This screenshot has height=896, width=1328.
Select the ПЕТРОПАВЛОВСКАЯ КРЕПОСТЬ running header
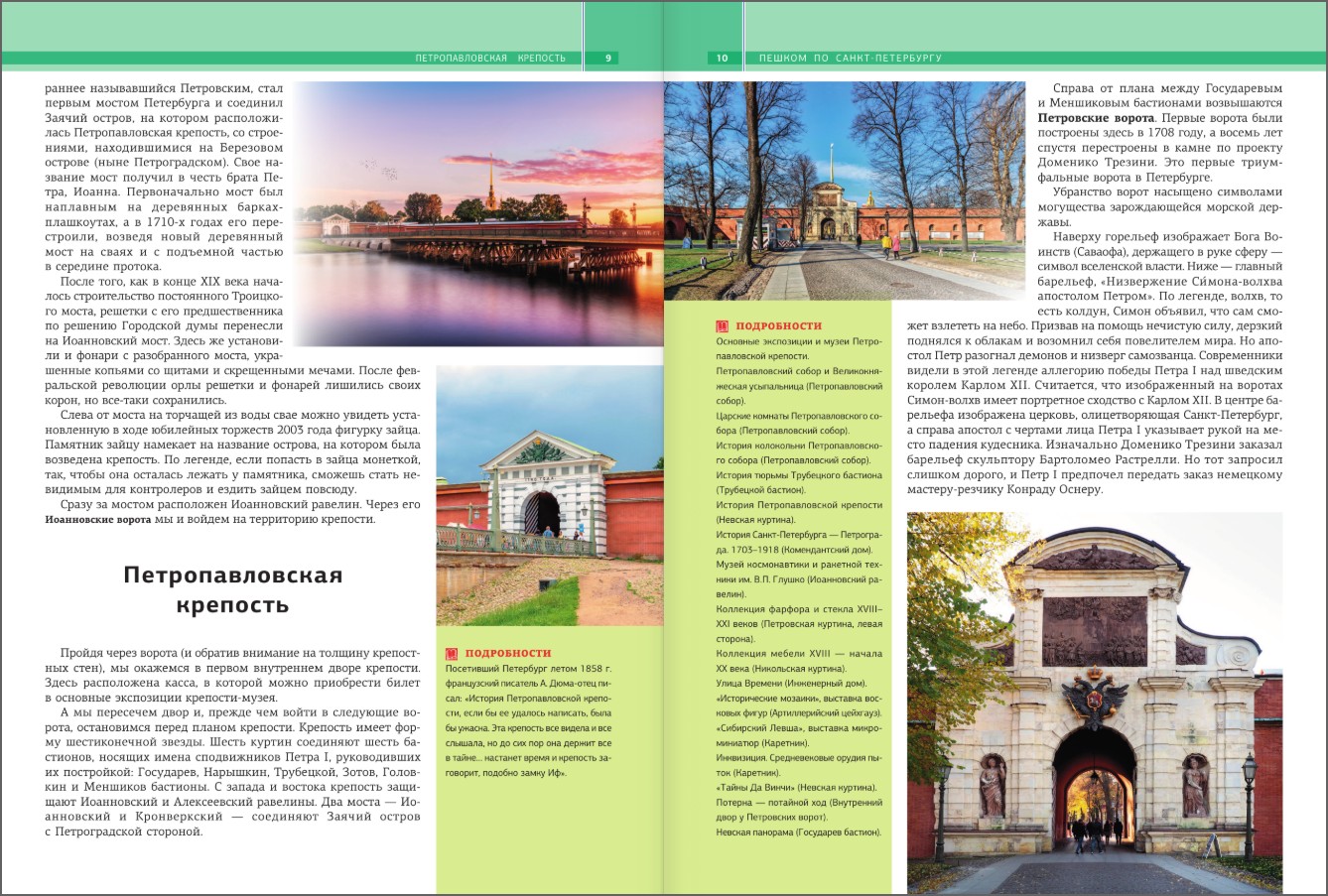point(490,58)
